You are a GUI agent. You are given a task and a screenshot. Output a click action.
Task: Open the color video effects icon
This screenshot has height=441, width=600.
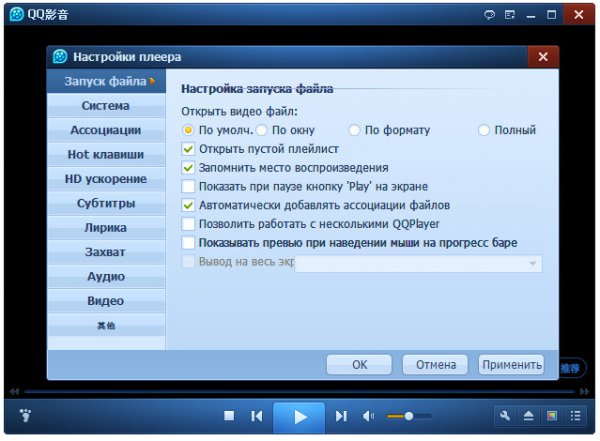pyautogui.click(x=552, y=416)
